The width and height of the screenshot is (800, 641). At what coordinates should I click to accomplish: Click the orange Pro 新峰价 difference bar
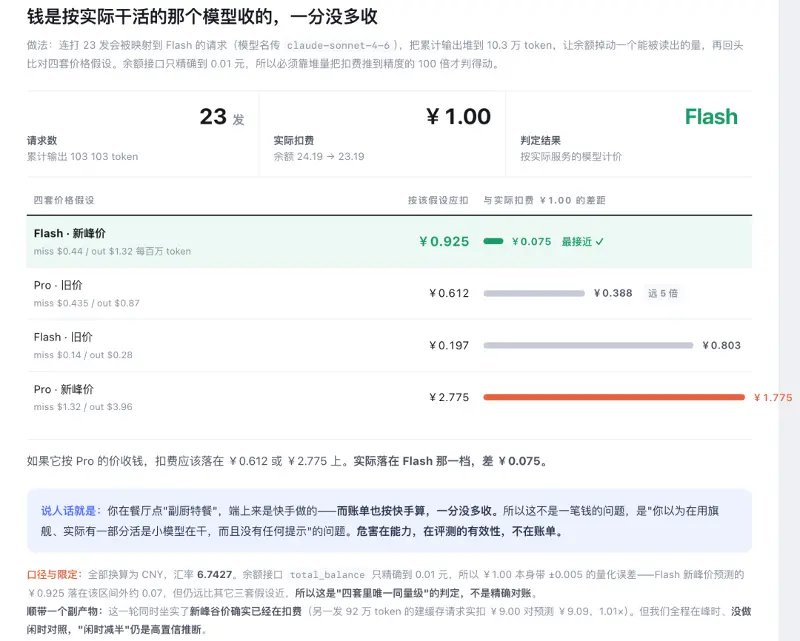[x=614, y=397]
